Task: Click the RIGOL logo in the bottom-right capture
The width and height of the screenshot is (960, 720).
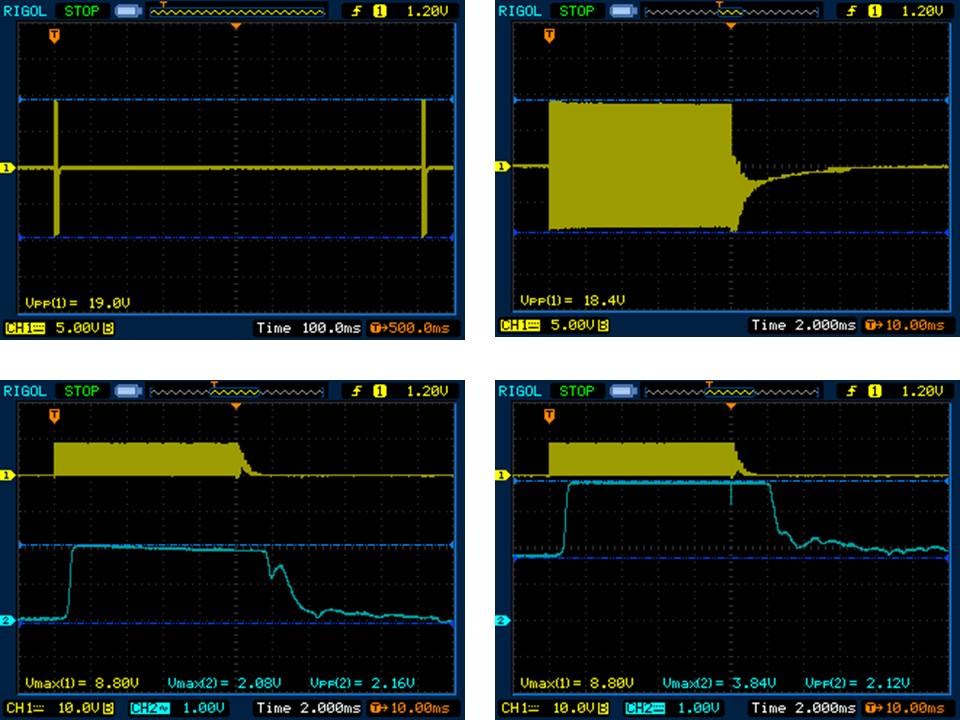Action: tap(518, 391)
